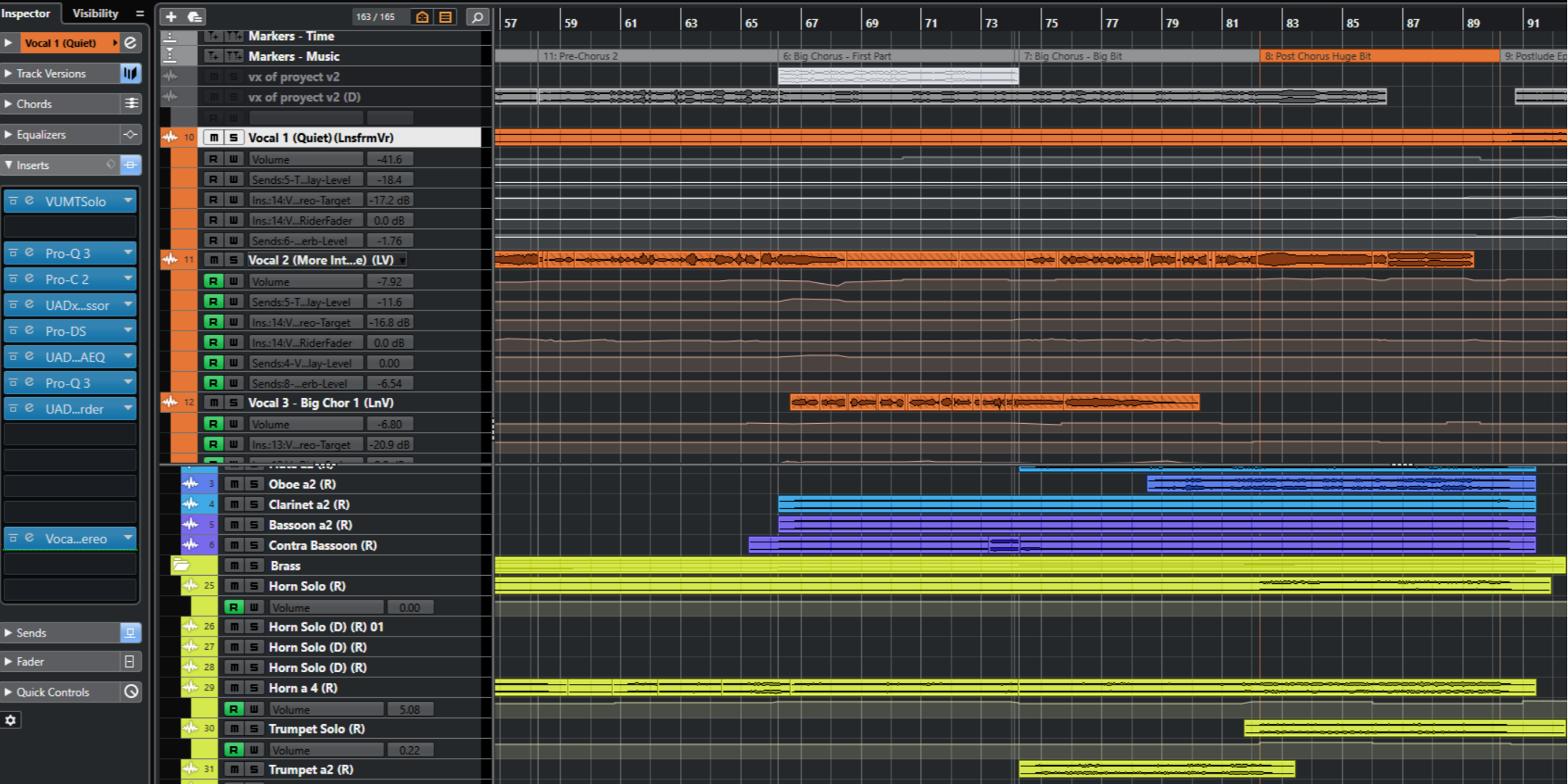Open the Find Tracks search icon

point(477,16)
